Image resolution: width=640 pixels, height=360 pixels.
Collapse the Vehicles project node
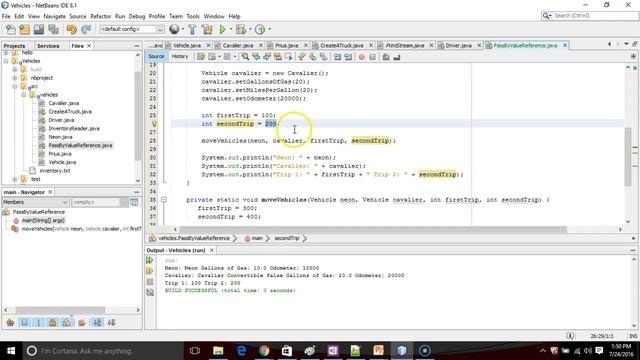pos(6,61)
